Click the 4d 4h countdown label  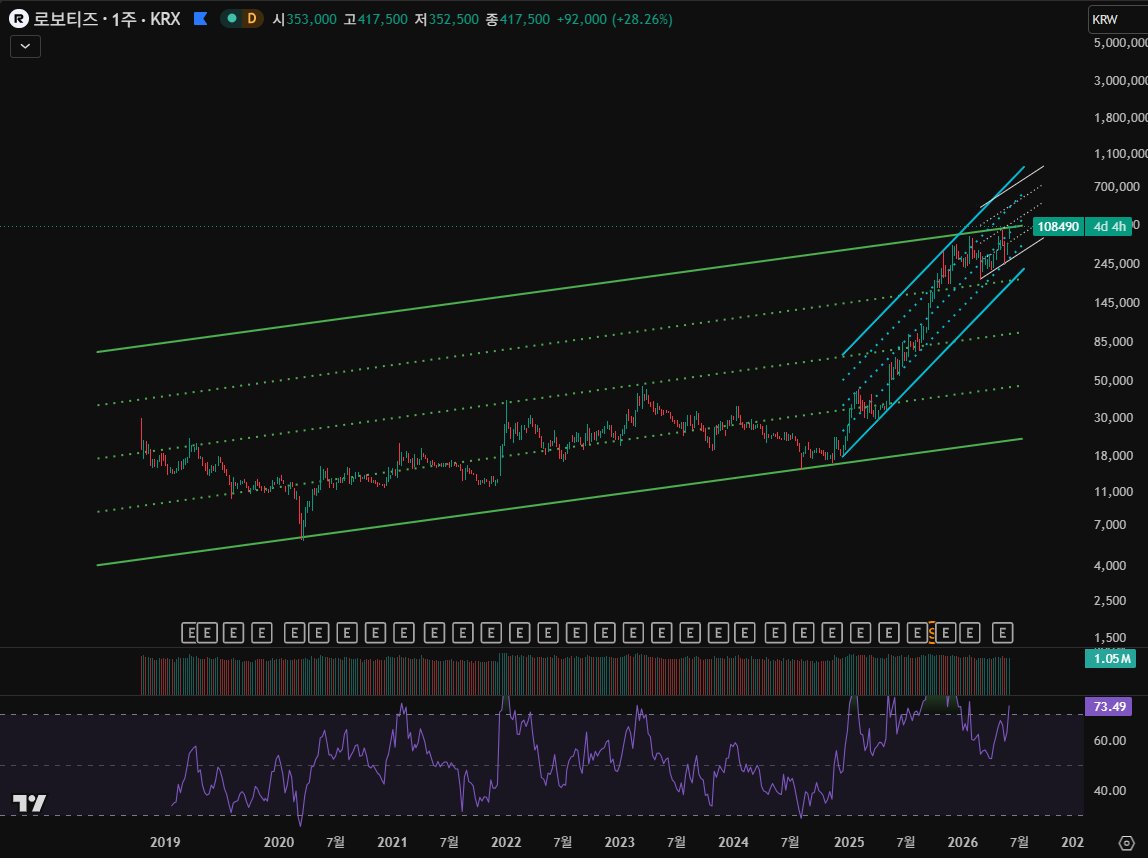tap(1109, 226)
